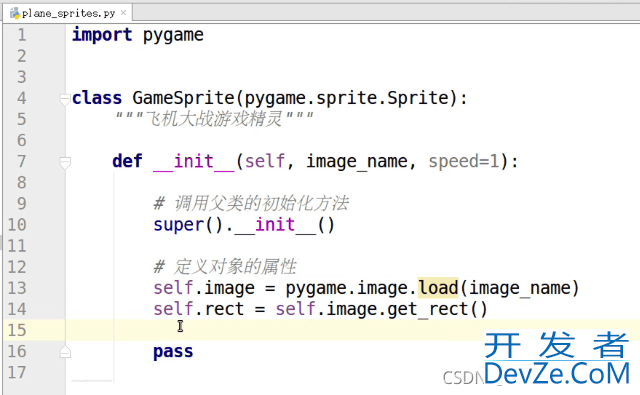Click the 'def' keyword on line 7
Viewport: 640px width, 395px height.
[x=127, y=161]
